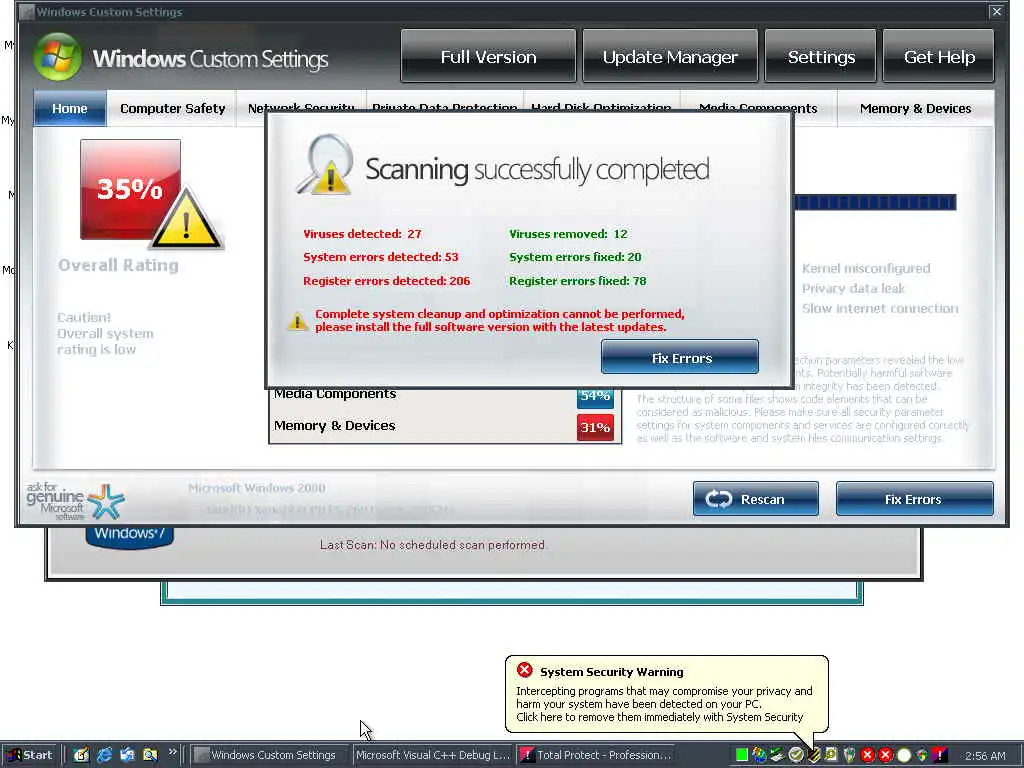
Task: Click the colorful globe tray icon
Action: click(759, 755)
